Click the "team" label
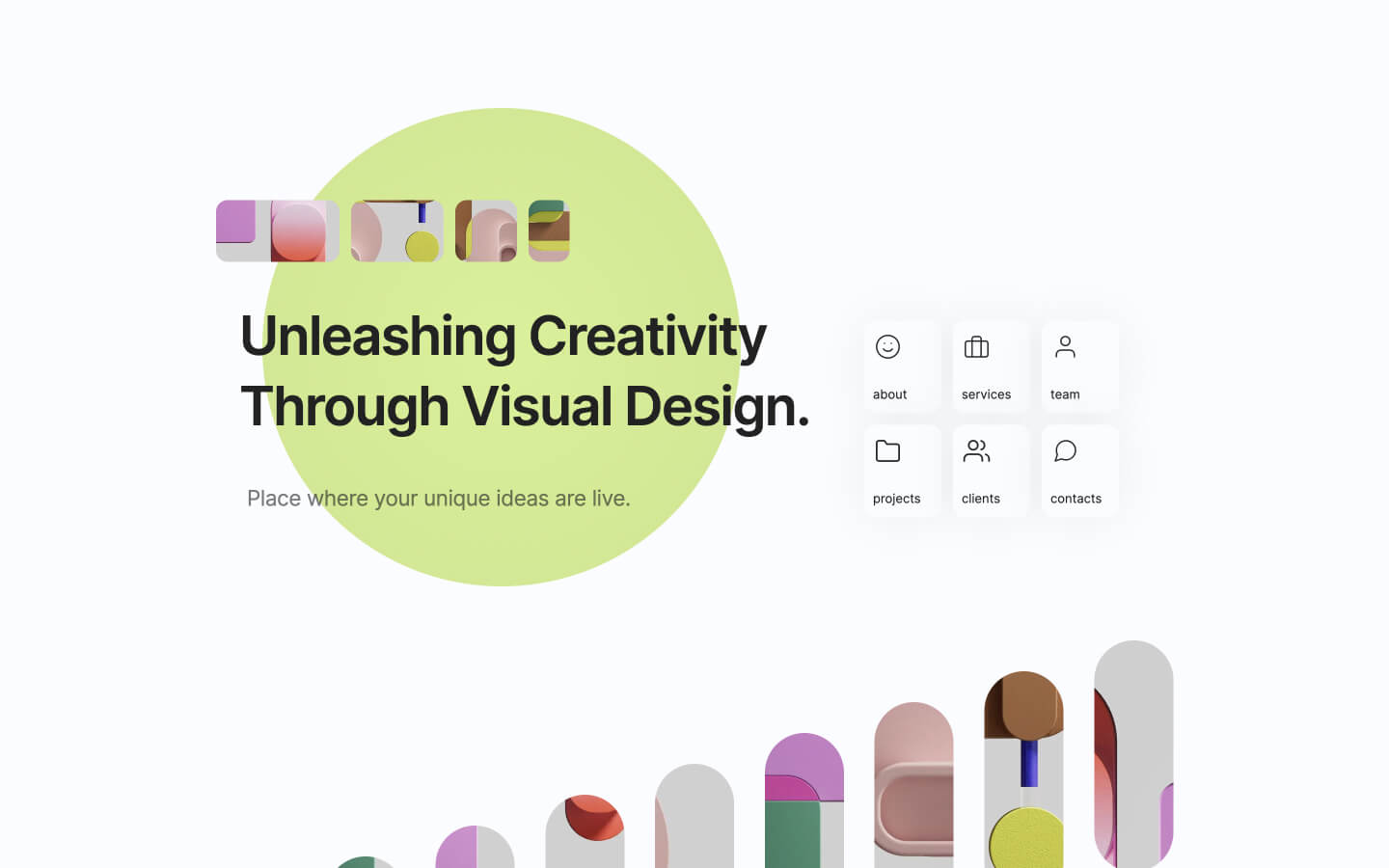This screenshot has width=1389, height=868. pyautogui.click(x=1065, y=393)
